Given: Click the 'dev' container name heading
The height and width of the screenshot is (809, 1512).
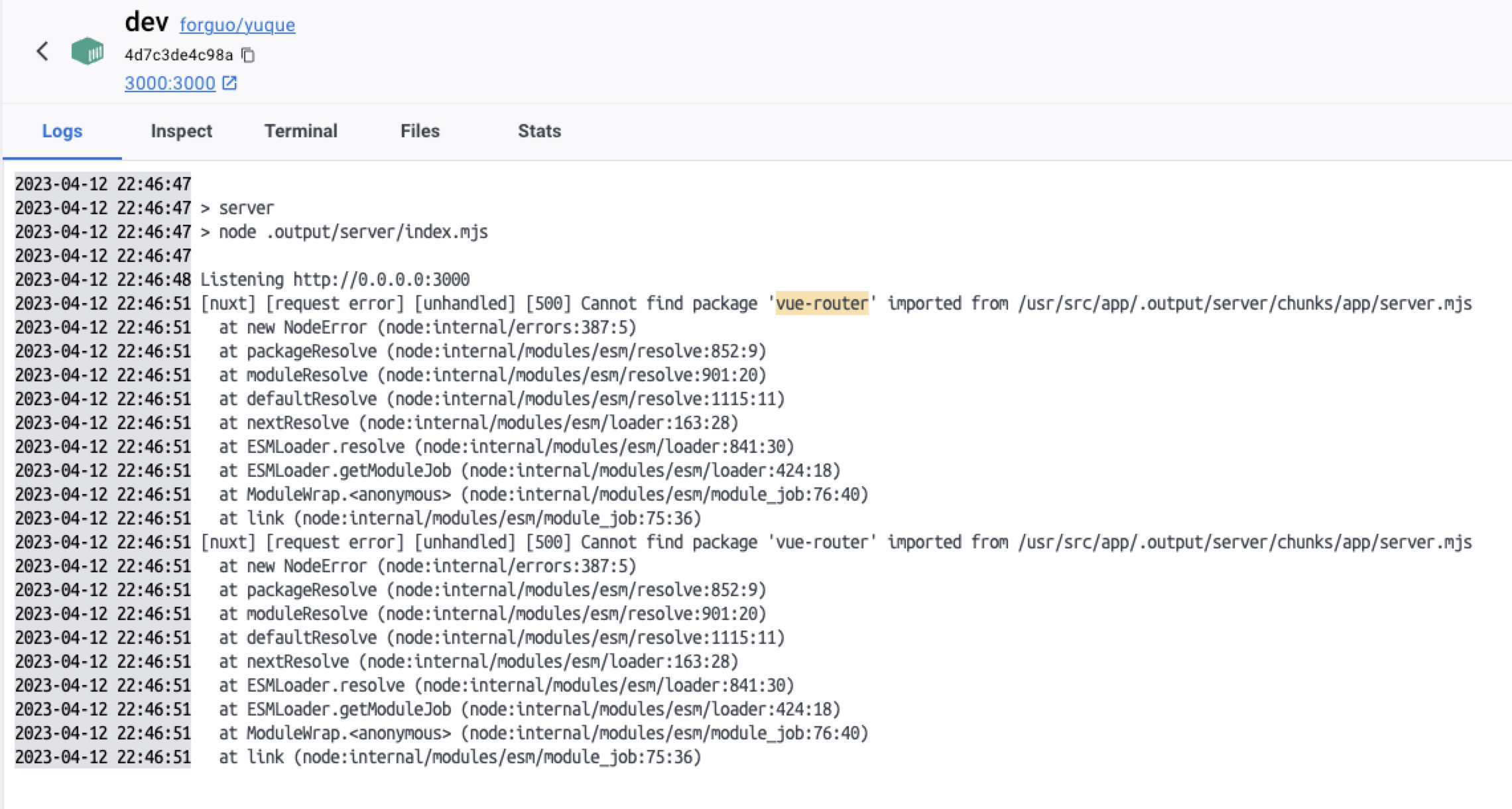Looking at the screenshot, I should [147, 23].
